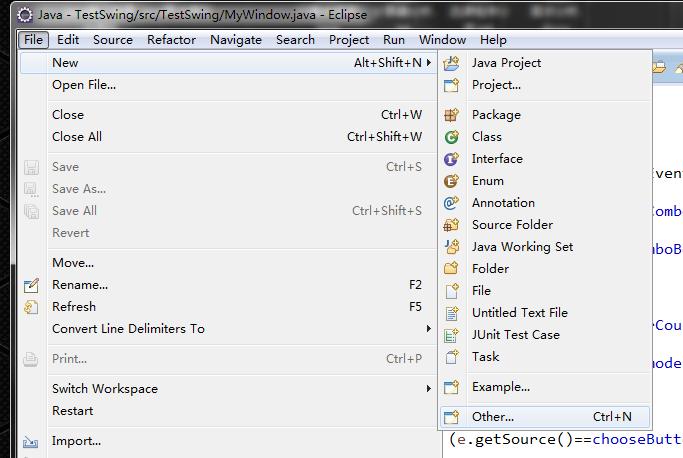Click the Refresh icon in File menu

coord(31,307)
